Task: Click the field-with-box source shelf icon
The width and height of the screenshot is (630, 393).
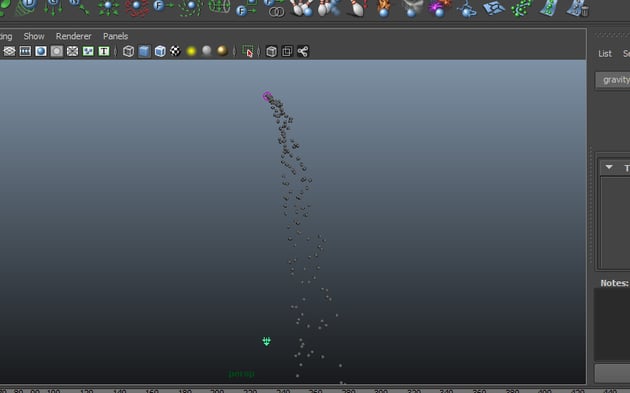Action: pyautogui.click(x=246, y=8)
